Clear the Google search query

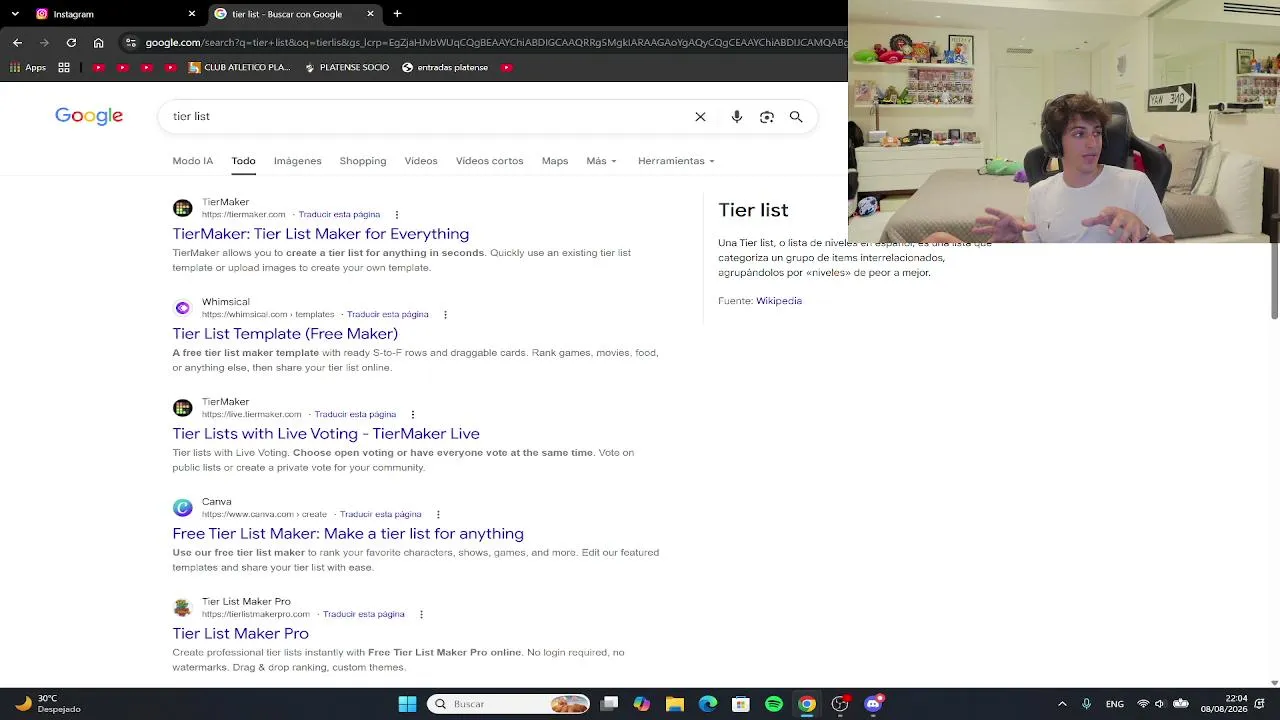point(700,117)
